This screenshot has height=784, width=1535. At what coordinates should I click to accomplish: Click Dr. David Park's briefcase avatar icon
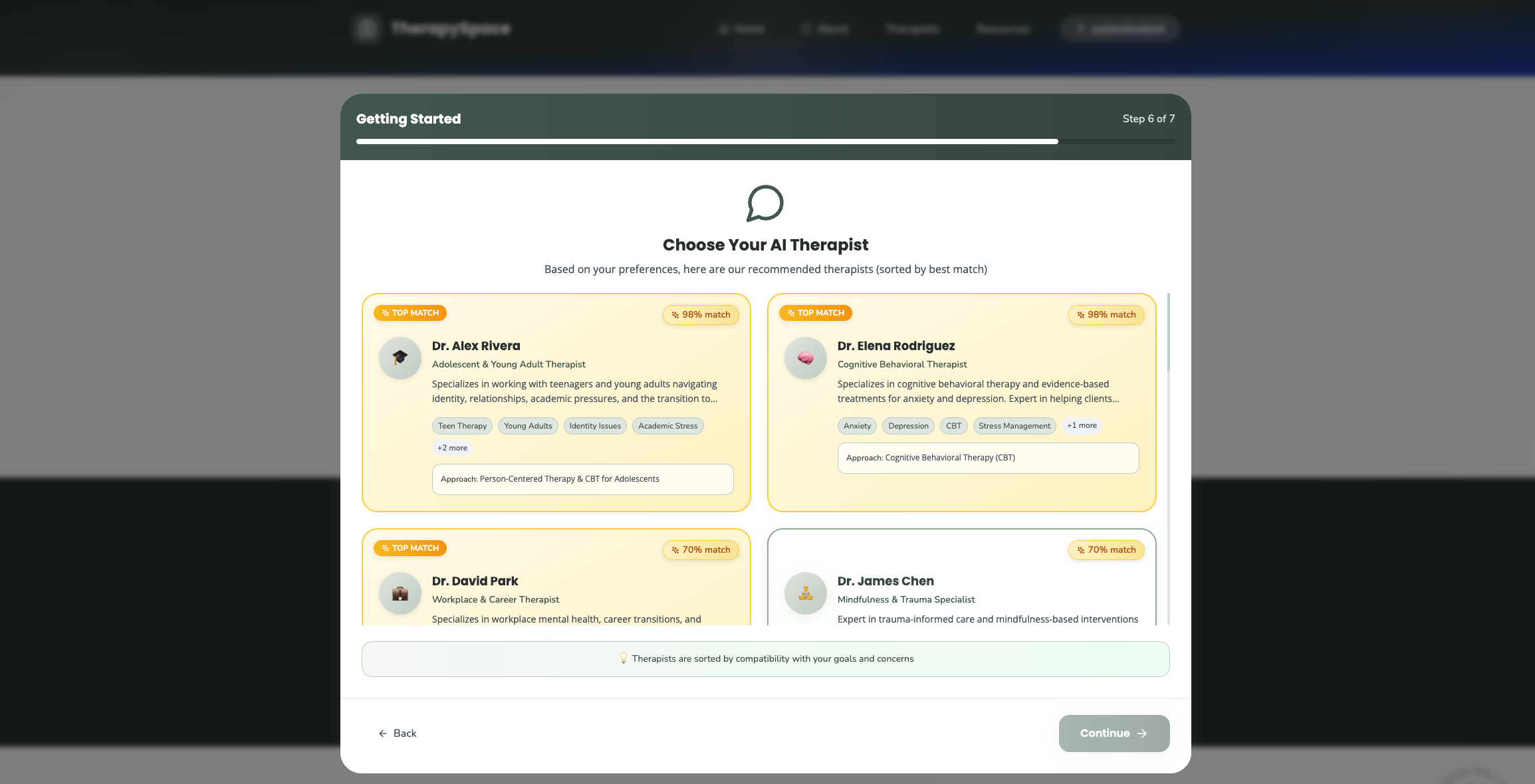click(400, 593)
